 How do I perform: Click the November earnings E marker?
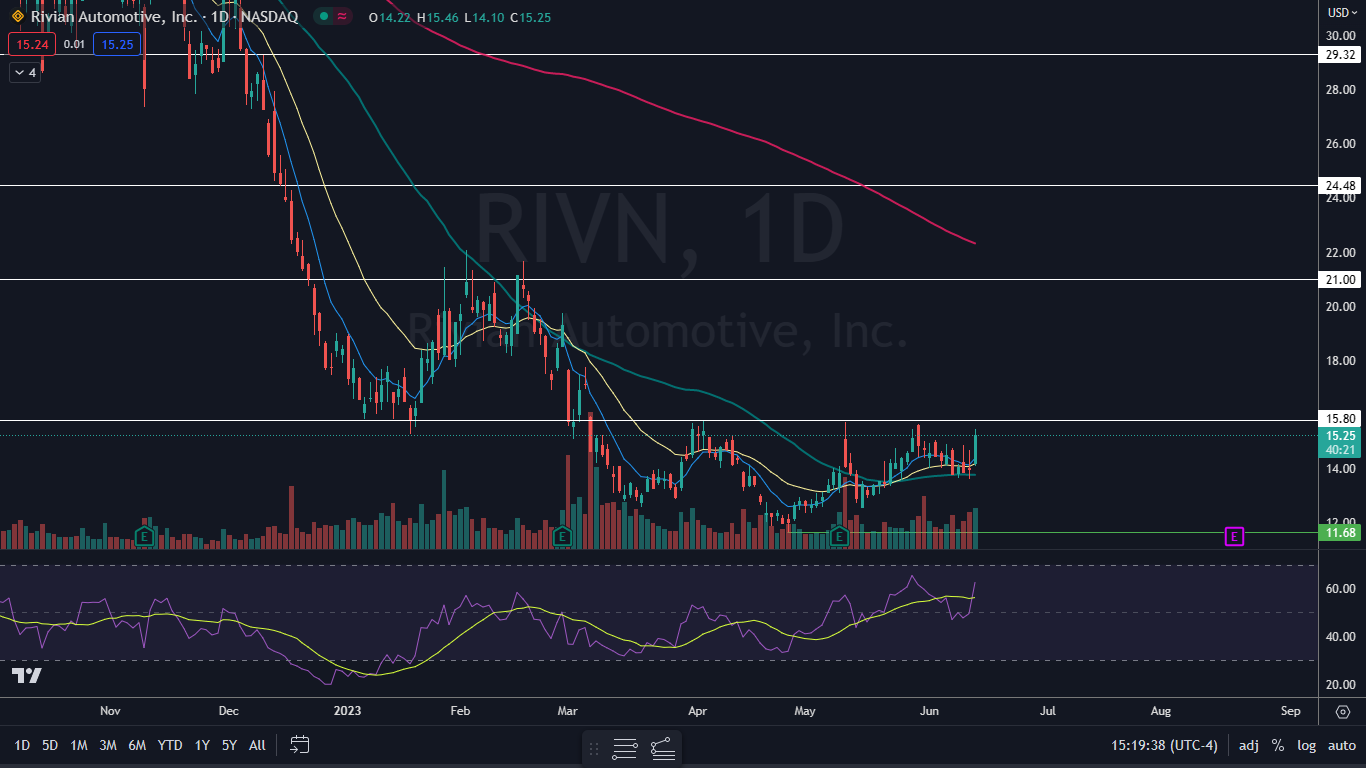[x=145, y=536]
